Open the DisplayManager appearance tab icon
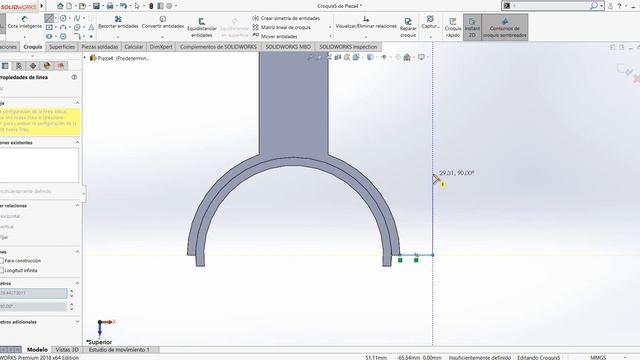Image resolution: width=640 pixels, height=360 pixels. coord(47,66)
